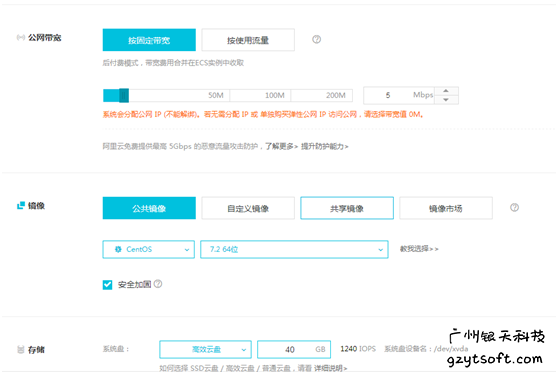This screenshot has height=374, width=558.
Task: Click the 200M mark on the bandwidth slider
Action: 336,95
